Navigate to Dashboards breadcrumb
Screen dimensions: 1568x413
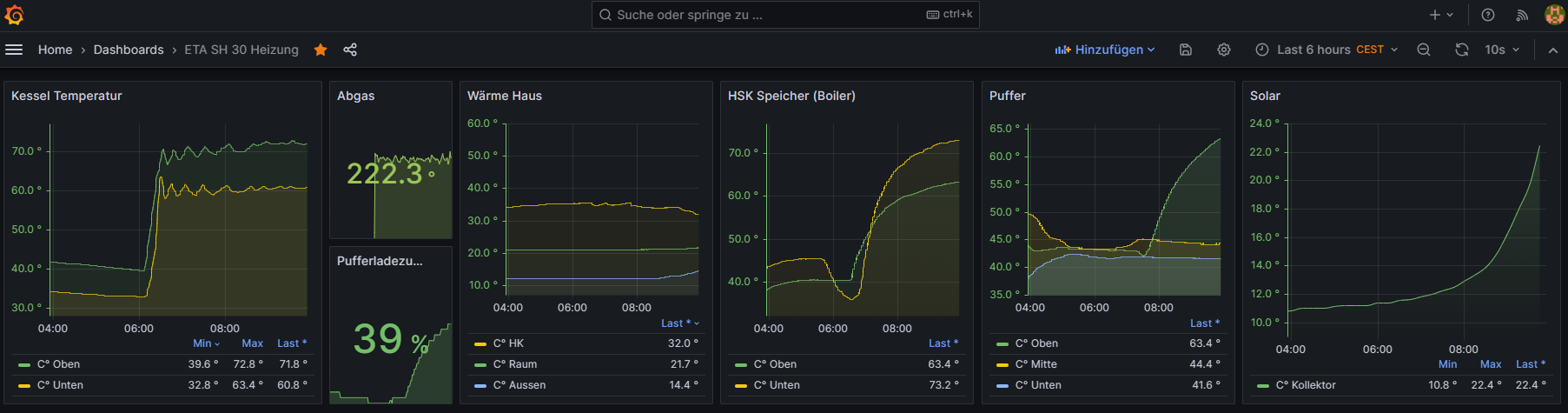point(129,50)
